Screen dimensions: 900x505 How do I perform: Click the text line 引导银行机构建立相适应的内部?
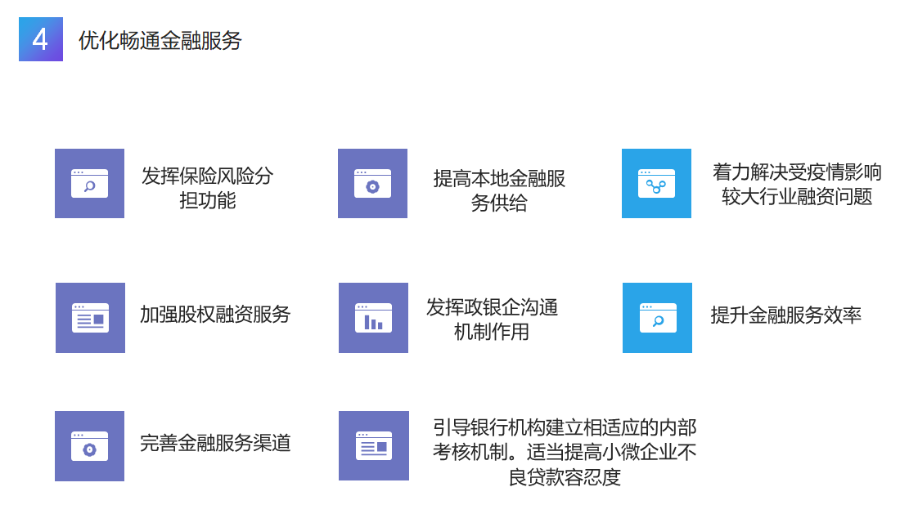click(564, 426)
